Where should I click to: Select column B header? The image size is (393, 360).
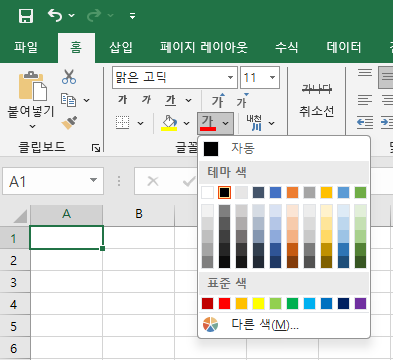click(x=139, y=214)
